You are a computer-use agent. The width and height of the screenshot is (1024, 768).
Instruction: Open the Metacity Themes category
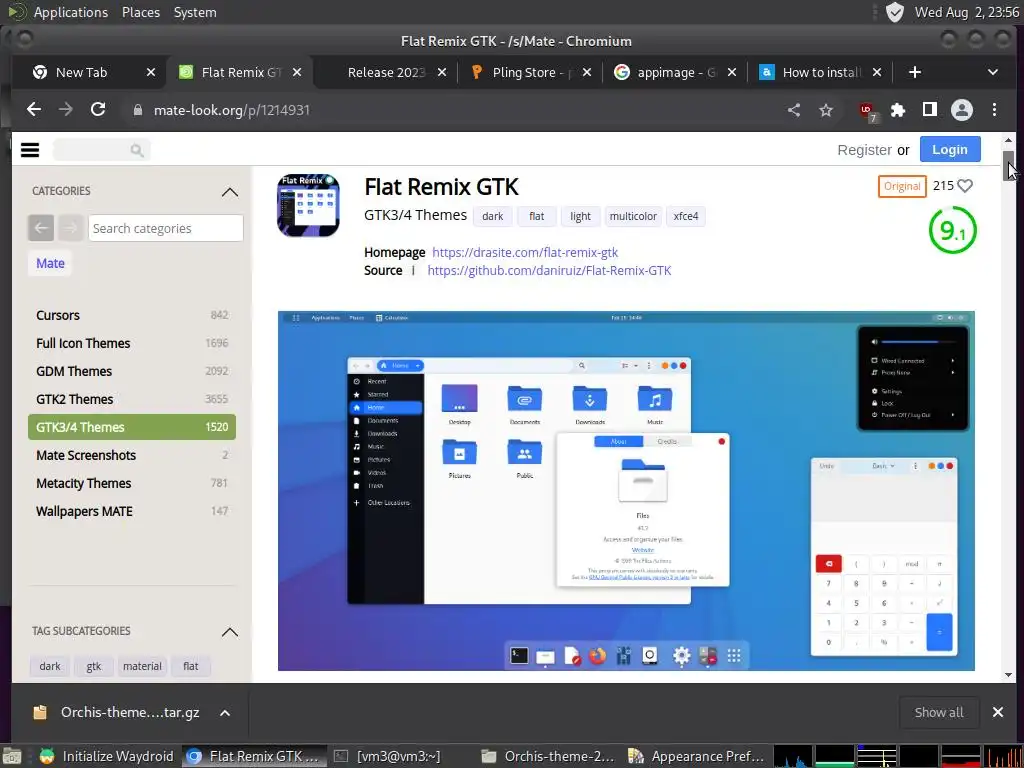pyautogui.click(x=131, y=483)
